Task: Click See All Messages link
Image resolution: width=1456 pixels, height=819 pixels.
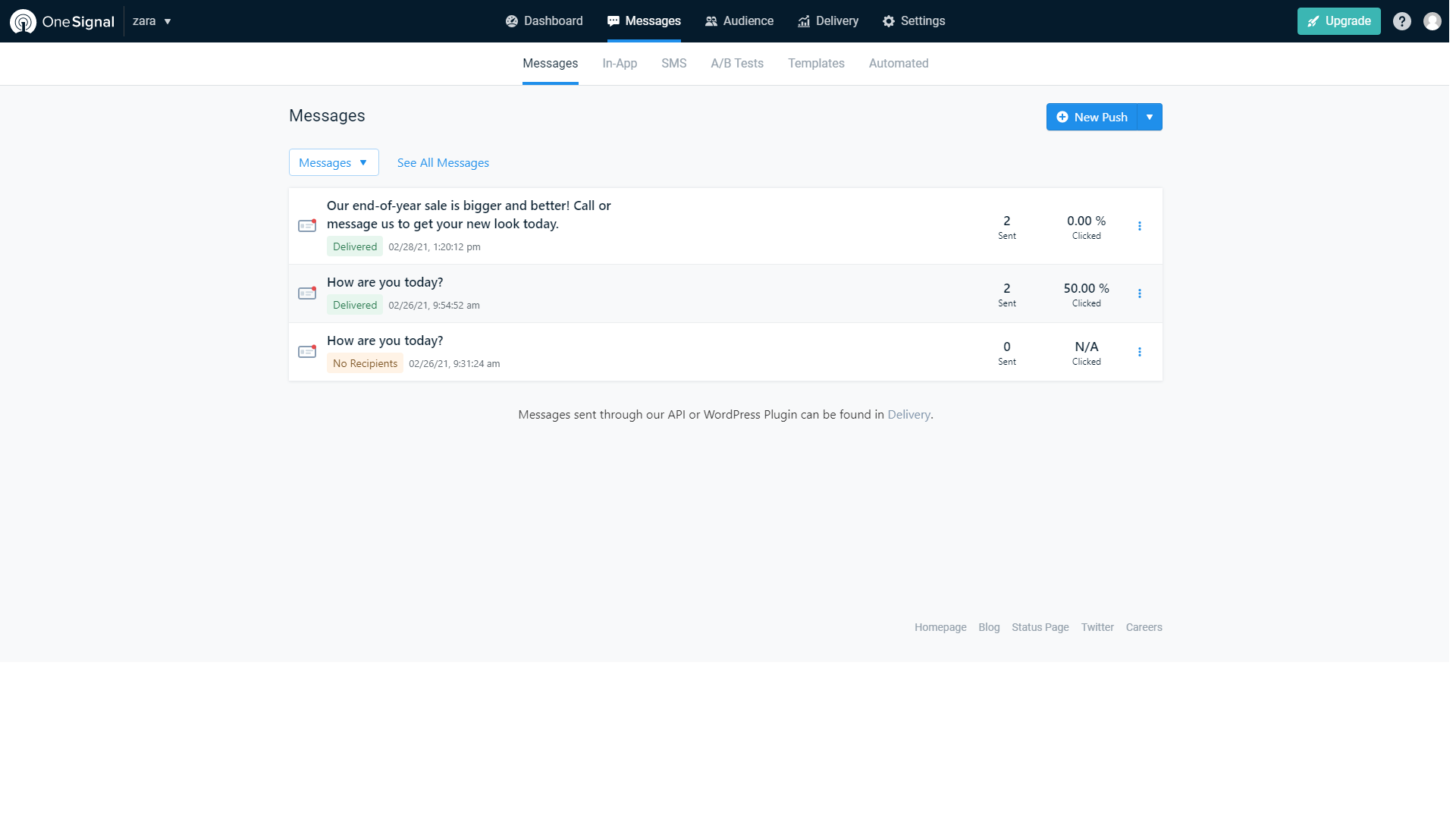Action: point(443,163)
